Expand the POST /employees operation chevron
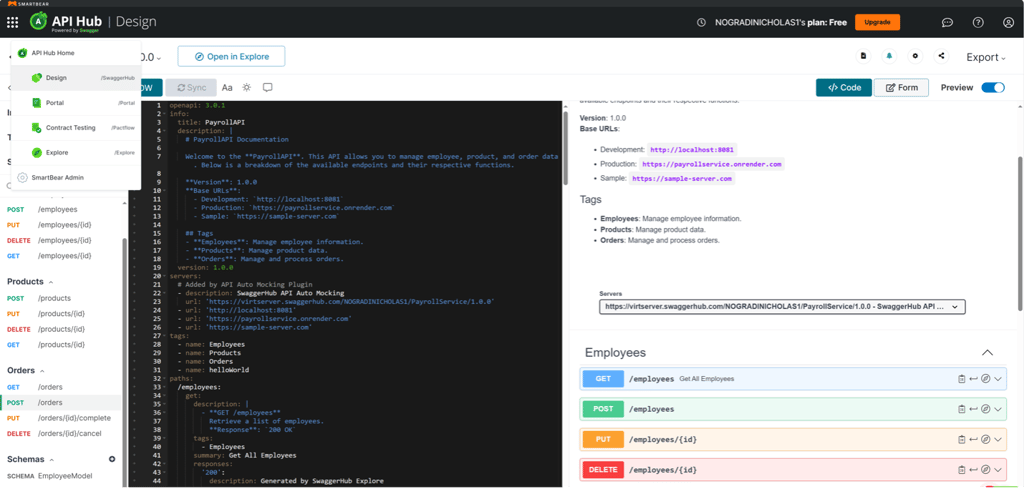Screen dimensions: 1024x489 click(997, 409)
